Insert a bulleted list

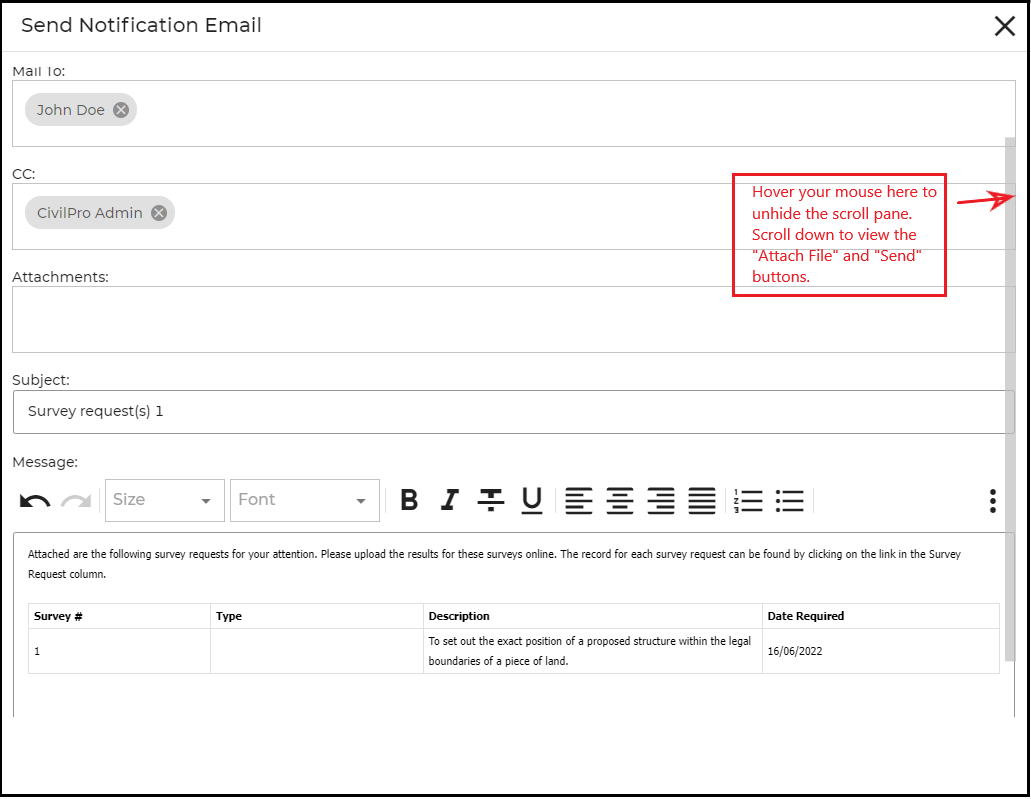(790, 500)
